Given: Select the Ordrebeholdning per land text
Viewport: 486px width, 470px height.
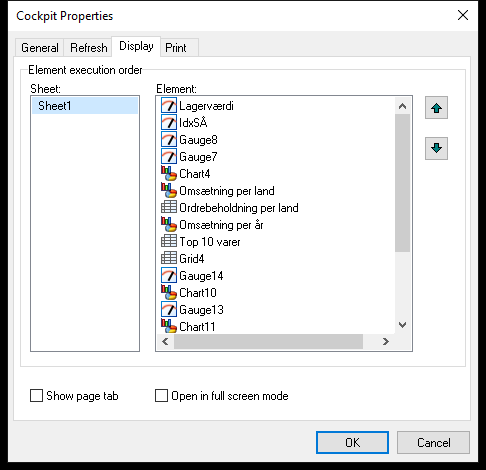Looking at the screenshot, I should click(239, 208).
